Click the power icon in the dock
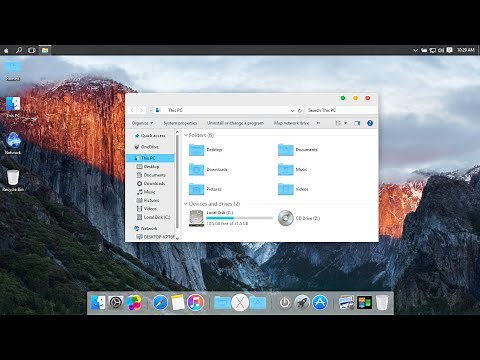 click(x=284, y=303)
